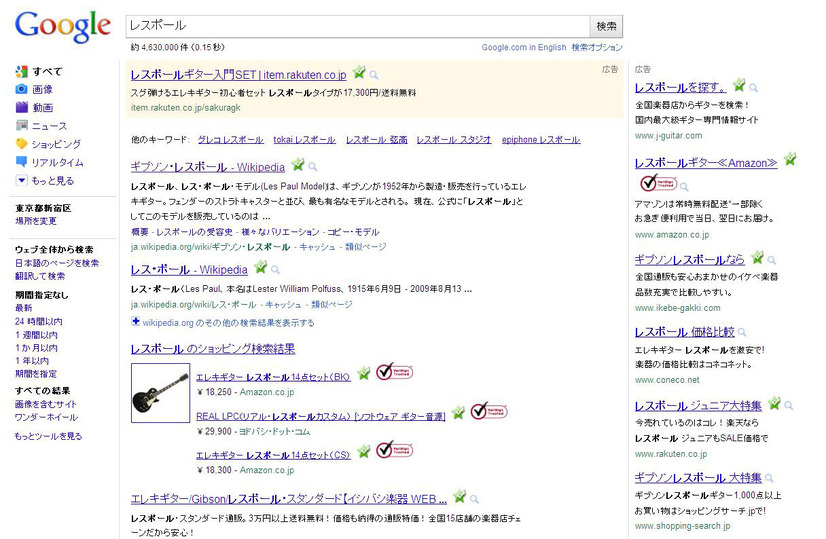Open レスポール のショッピング検索結果 link
Viewport: 826px width, 539px height.
point(213,349)
